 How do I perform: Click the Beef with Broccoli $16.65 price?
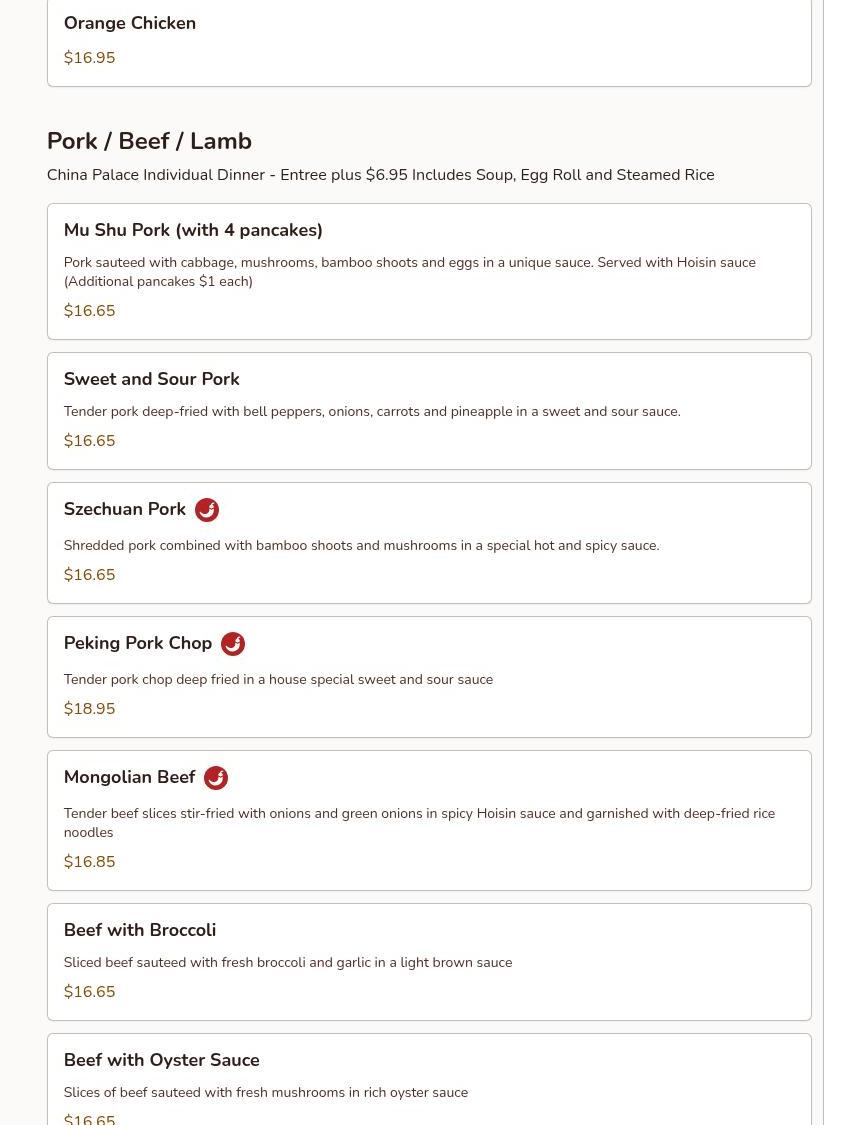pos(90,992)
